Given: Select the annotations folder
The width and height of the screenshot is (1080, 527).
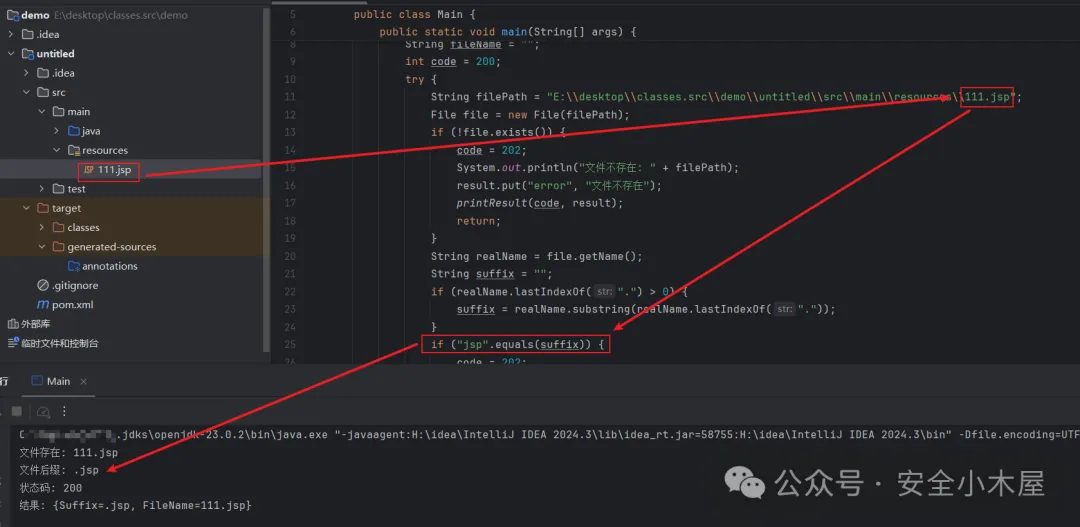Looking at the screenshot, I should tap(109, 266).
